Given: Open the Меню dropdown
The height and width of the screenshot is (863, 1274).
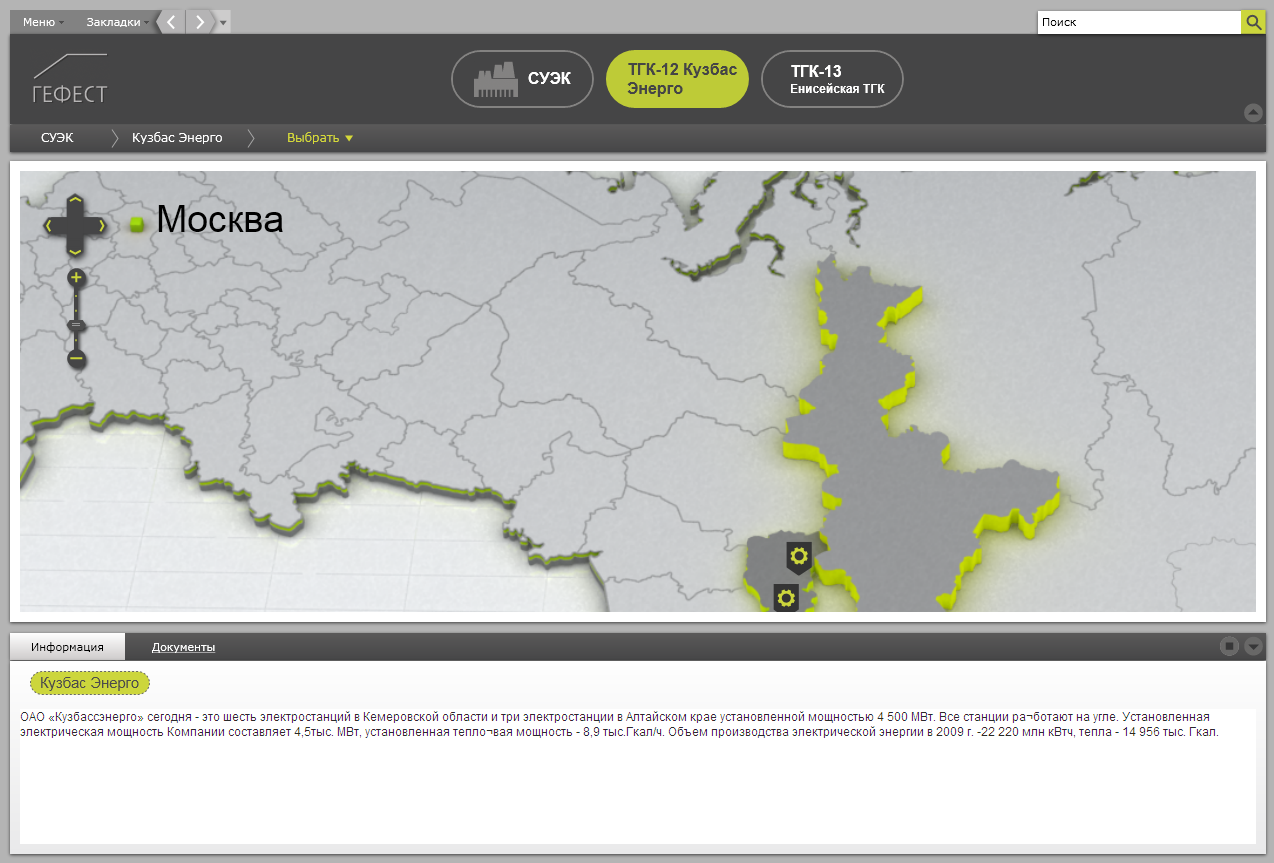Looking at the screenshot, I should [43, 22].
